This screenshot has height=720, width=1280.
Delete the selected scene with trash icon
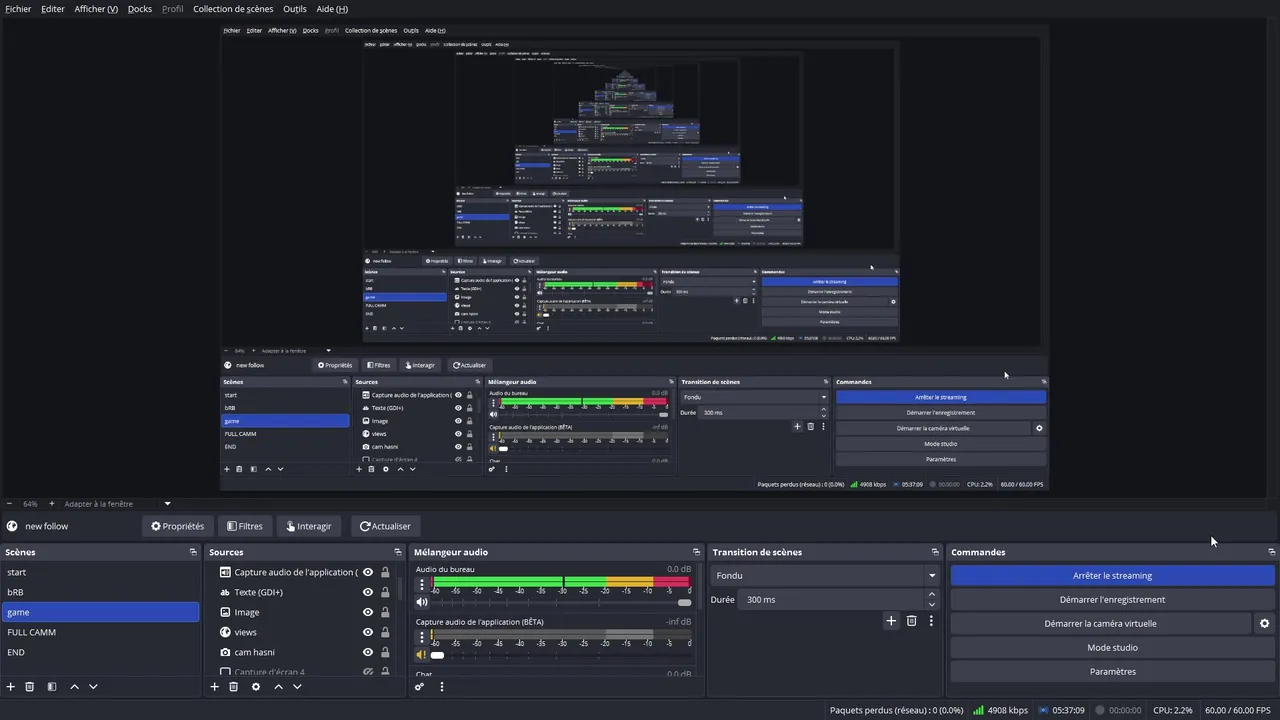pos(30,687)
